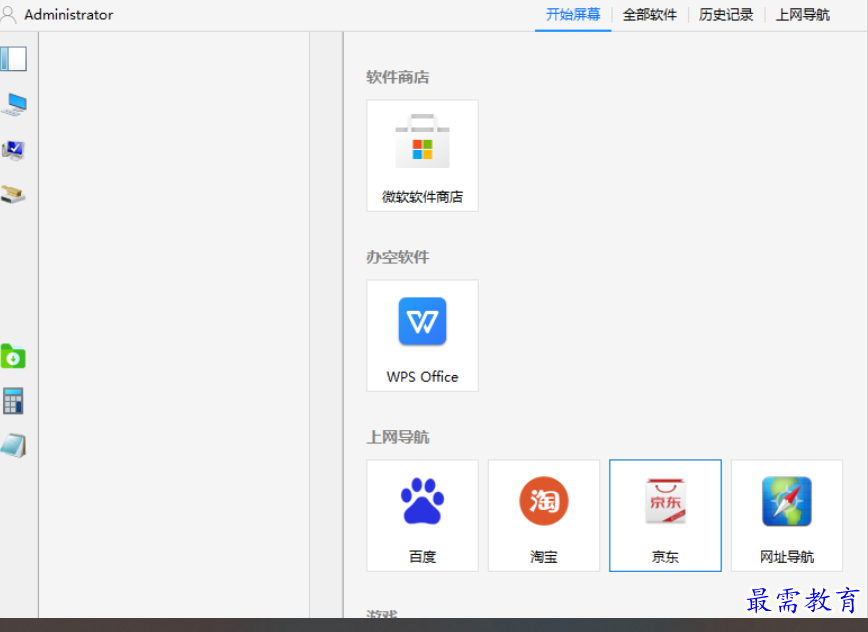The image size is (868, 632).
Task: Switch to the 开始屏幕 tab
Action: tap(573, 15)
